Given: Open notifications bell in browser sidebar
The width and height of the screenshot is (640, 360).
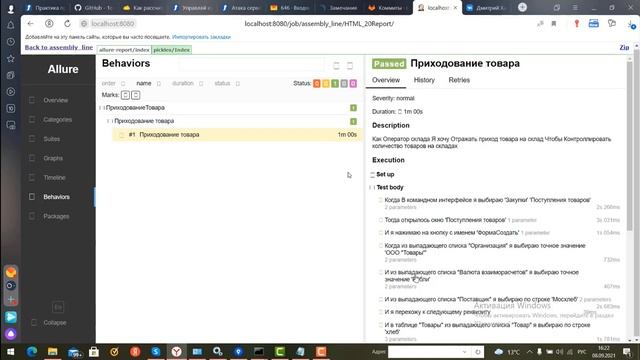Looking at the screenshot, I should (11, 25).
